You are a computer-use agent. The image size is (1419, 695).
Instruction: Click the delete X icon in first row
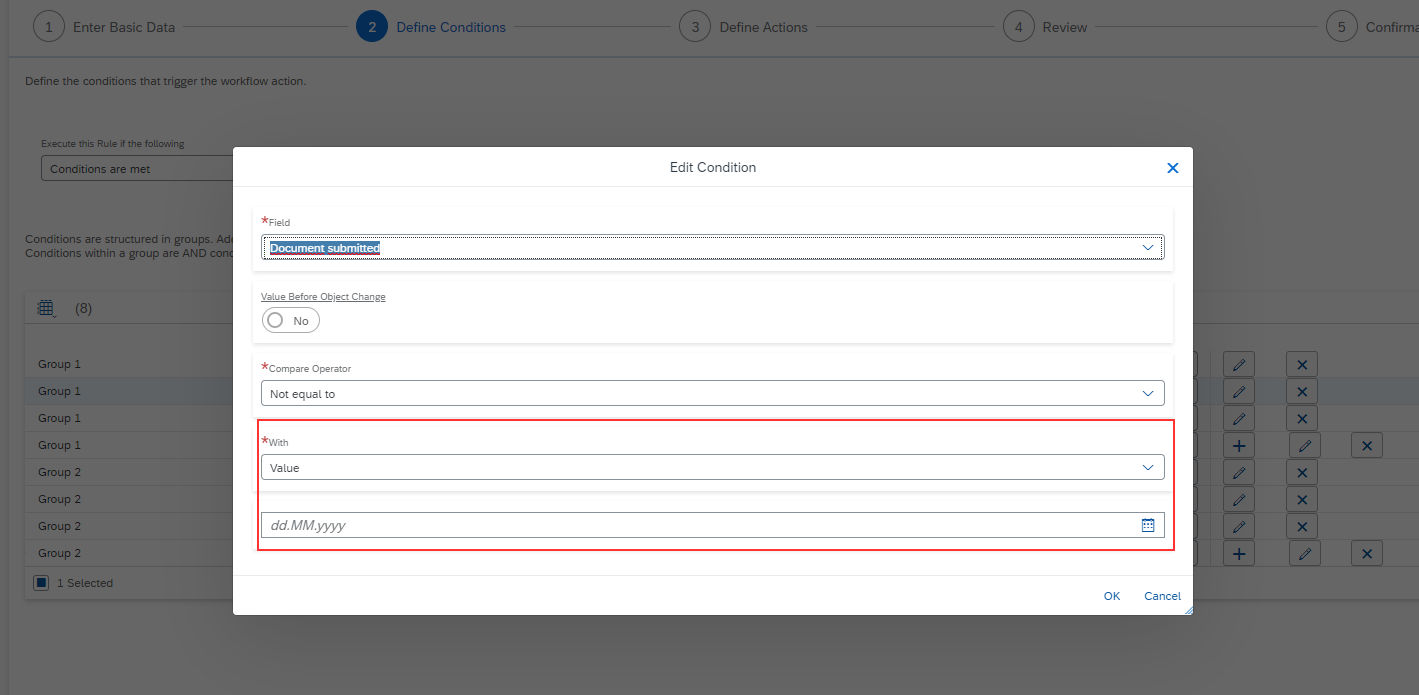1302,364
